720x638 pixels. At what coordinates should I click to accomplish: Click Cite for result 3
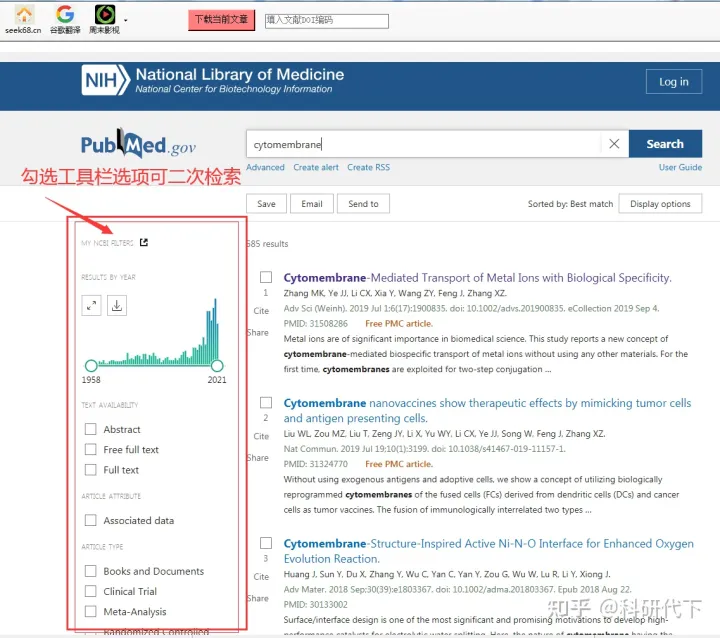261,577
